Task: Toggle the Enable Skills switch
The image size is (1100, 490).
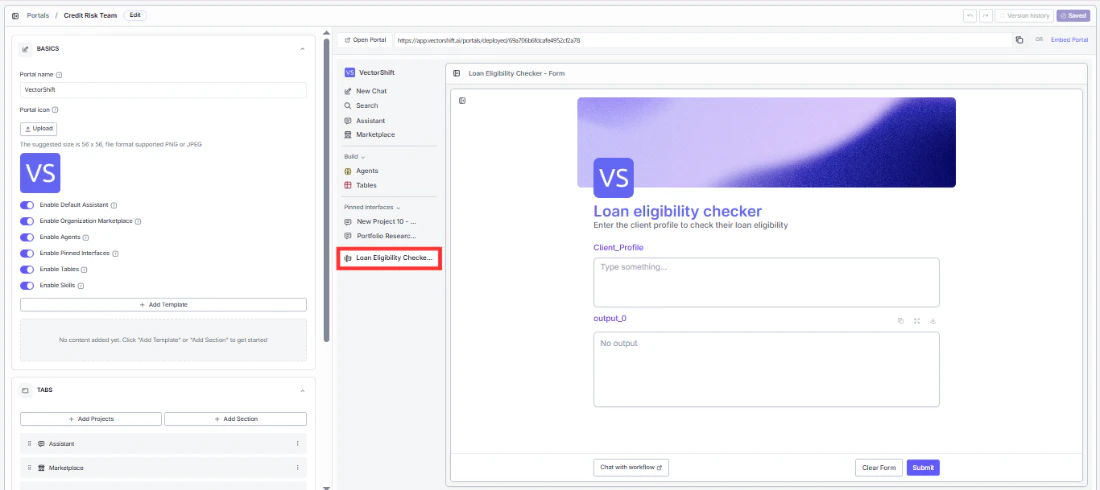Action: (27, 286)
